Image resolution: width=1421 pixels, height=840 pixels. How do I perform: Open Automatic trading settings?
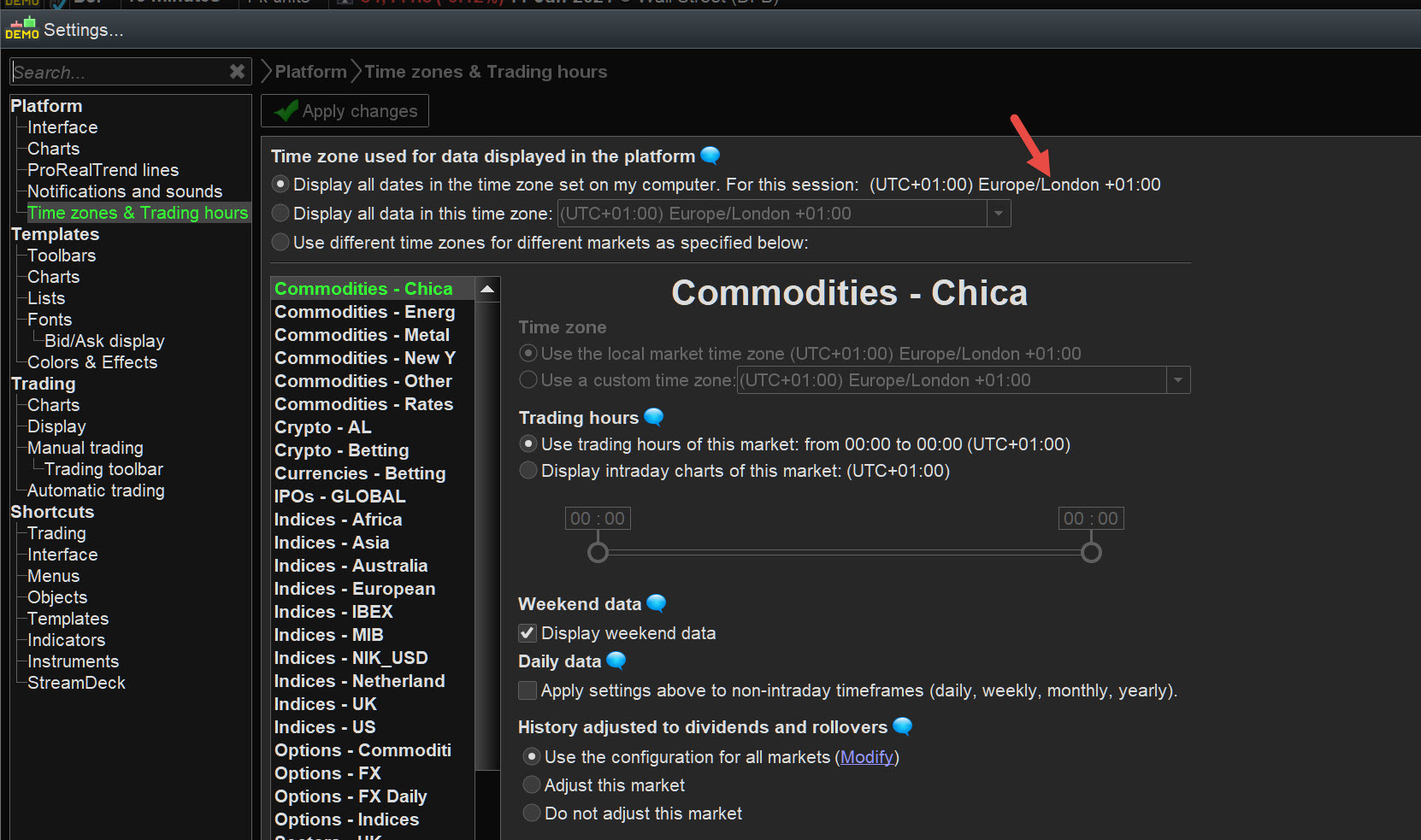click(x=96, y=490)
